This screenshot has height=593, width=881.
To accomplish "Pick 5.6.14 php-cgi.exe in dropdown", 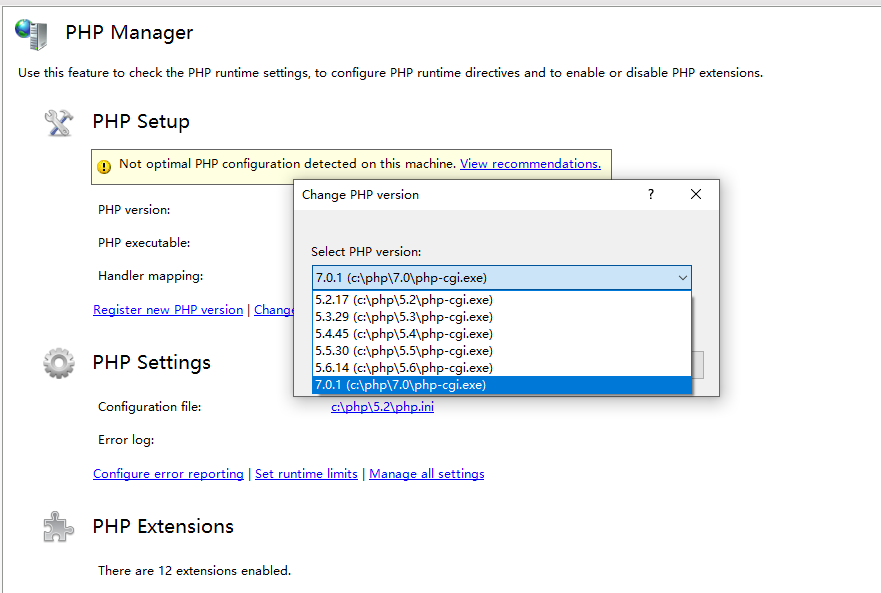I will pyautogui.click(x=502, y=368).
